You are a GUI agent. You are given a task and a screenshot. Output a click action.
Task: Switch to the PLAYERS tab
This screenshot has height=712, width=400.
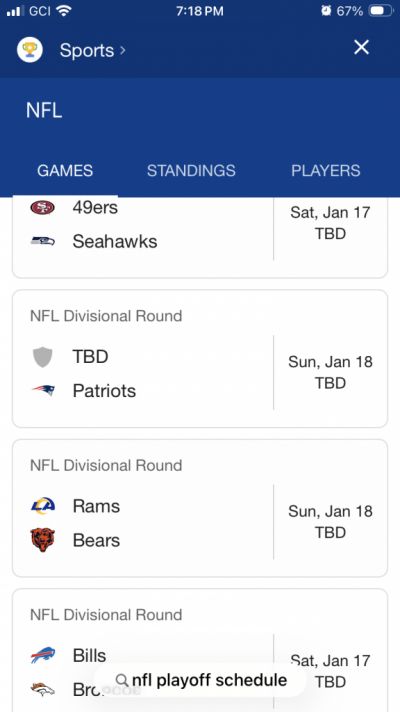point(326,171)
